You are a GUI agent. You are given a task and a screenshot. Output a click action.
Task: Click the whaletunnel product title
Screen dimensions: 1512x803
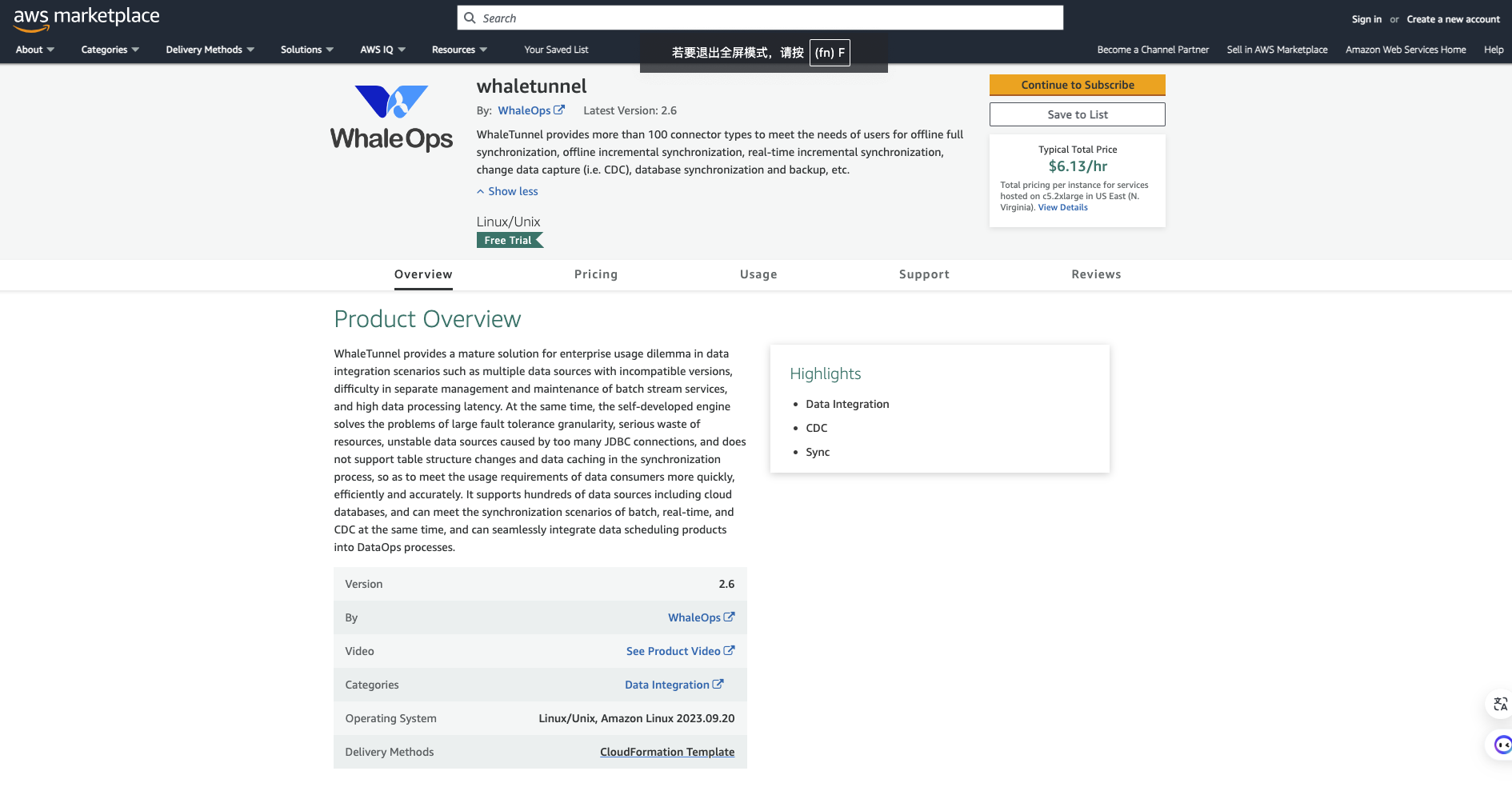[531, 86]
